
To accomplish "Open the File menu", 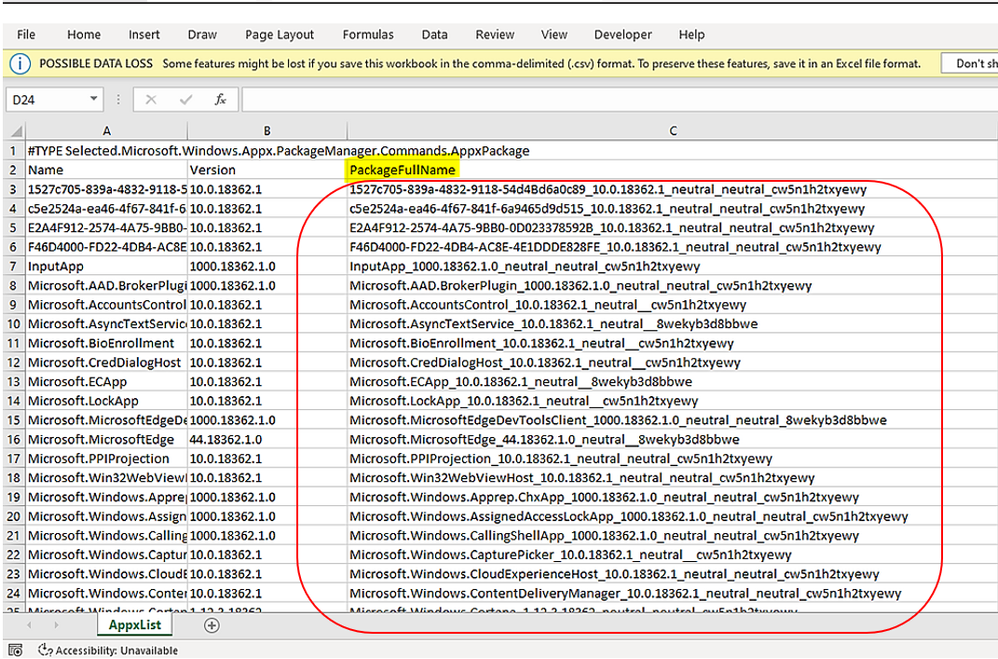I will (26, 35).
